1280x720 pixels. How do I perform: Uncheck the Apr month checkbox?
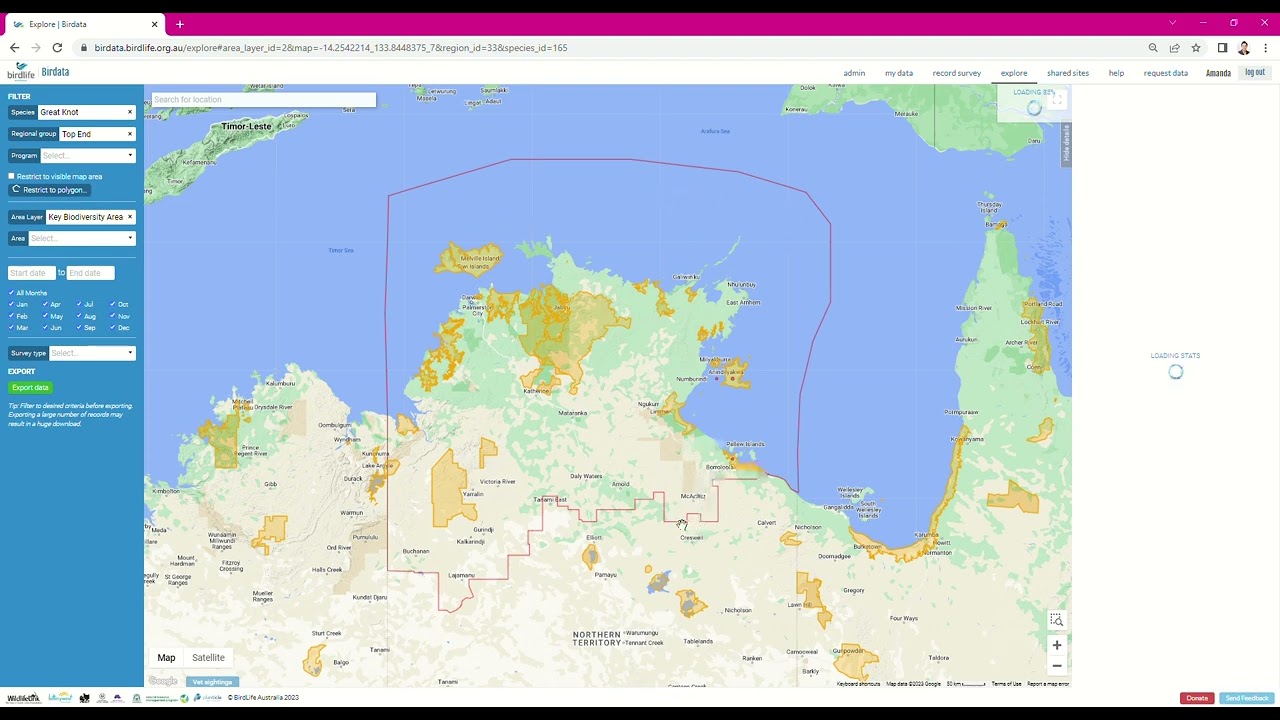pyautogui.click(x=45, y=304)
